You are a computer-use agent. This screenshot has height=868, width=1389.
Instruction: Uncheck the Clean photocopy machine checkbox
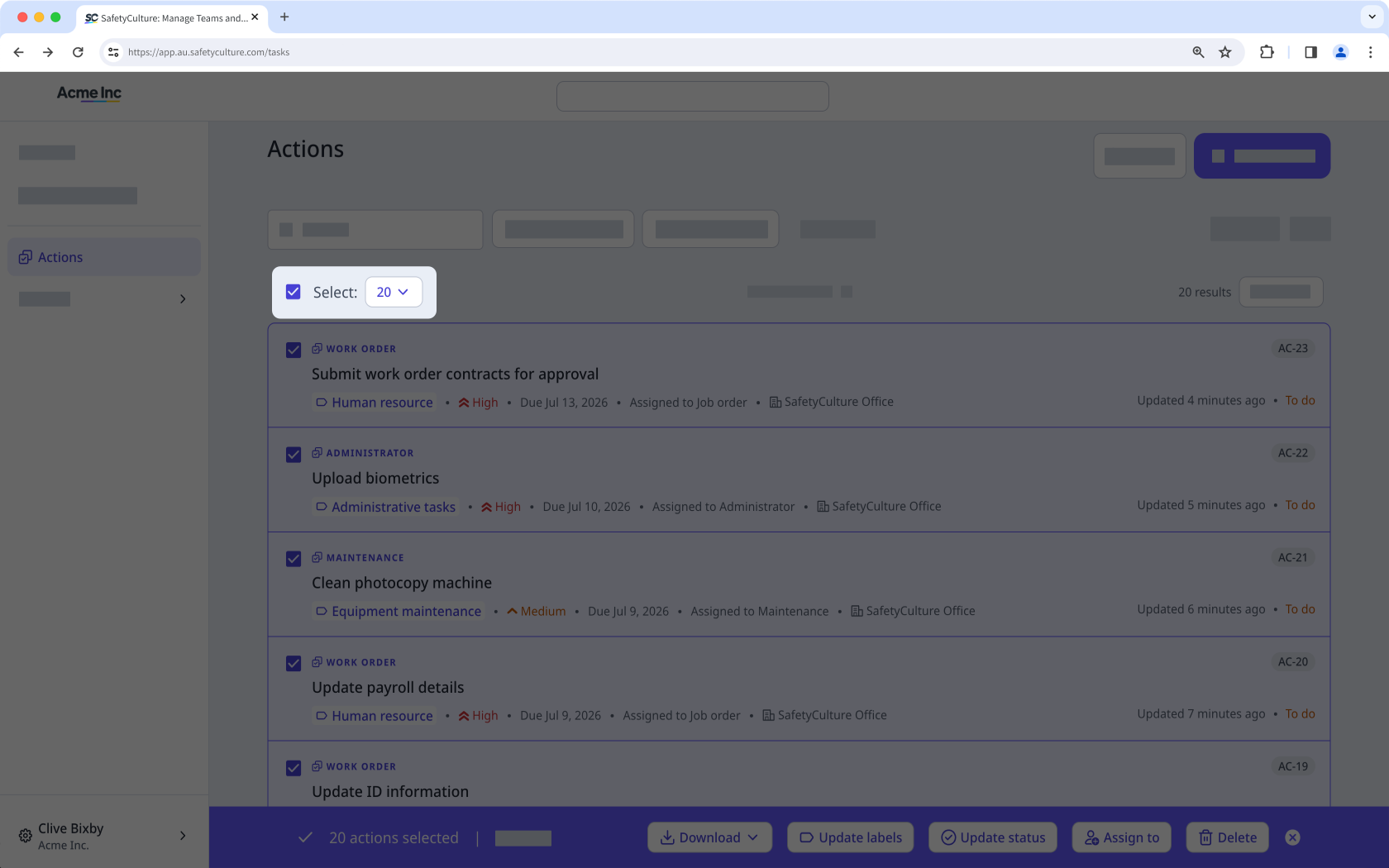click(294, 559)
